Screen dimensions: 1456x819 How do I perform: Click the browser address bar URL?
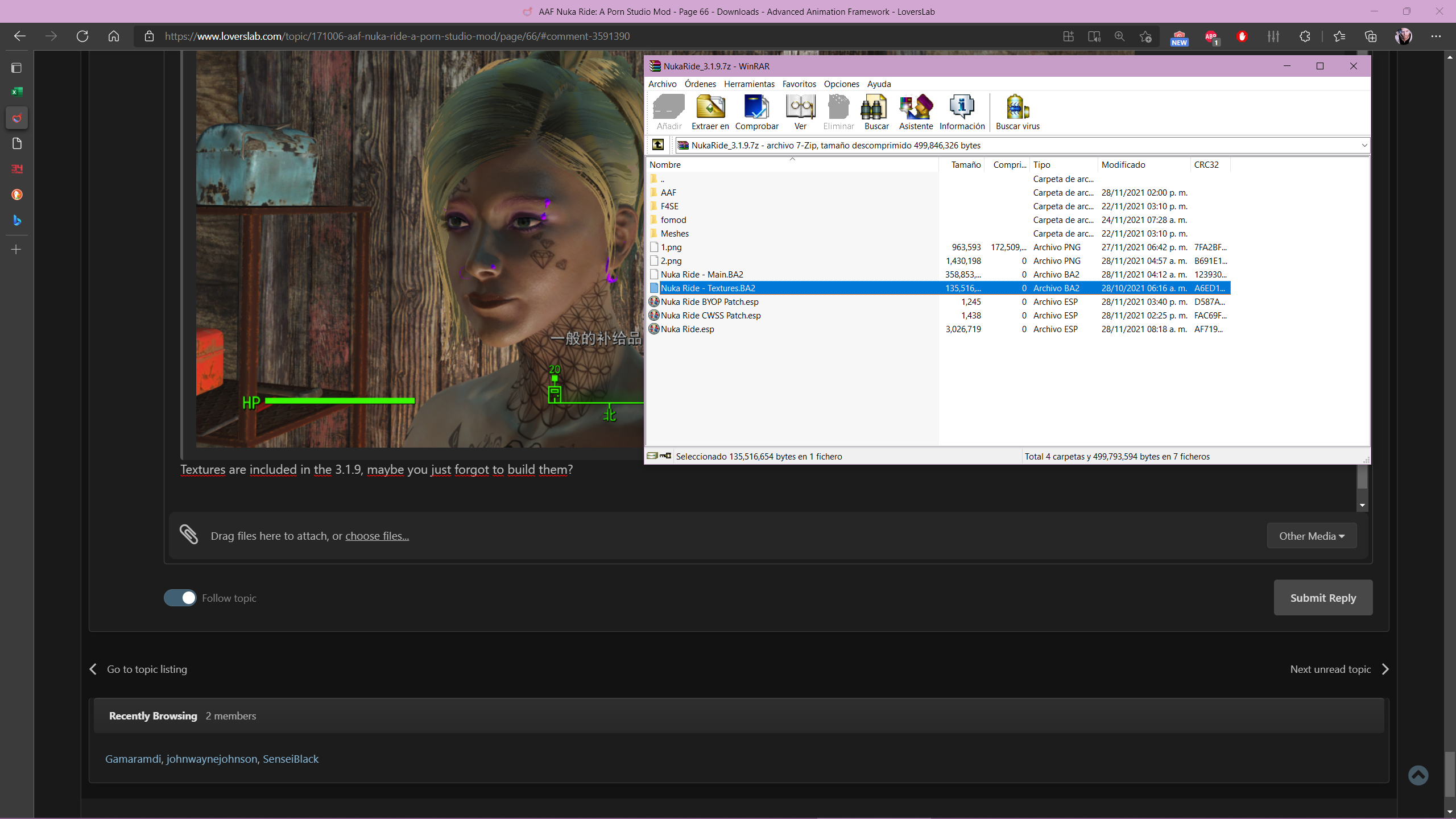pyautogui.click(x=397, y=36)
